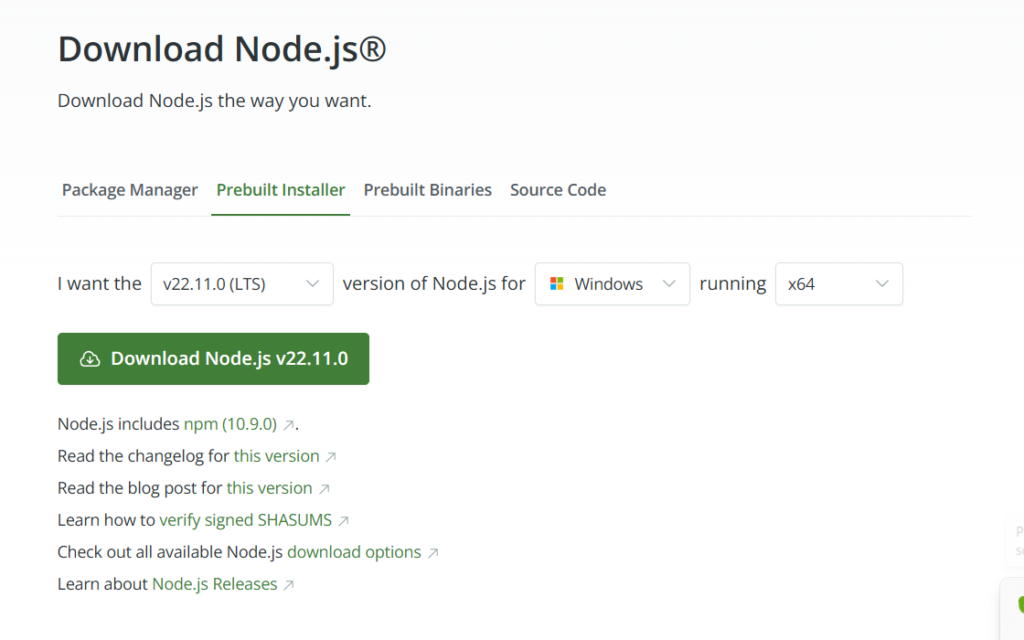Open the Node.js Releases link
Image resolution: width=1024 pixels, height=640 pixels.
pyautogui.click(x=215, y=584)
